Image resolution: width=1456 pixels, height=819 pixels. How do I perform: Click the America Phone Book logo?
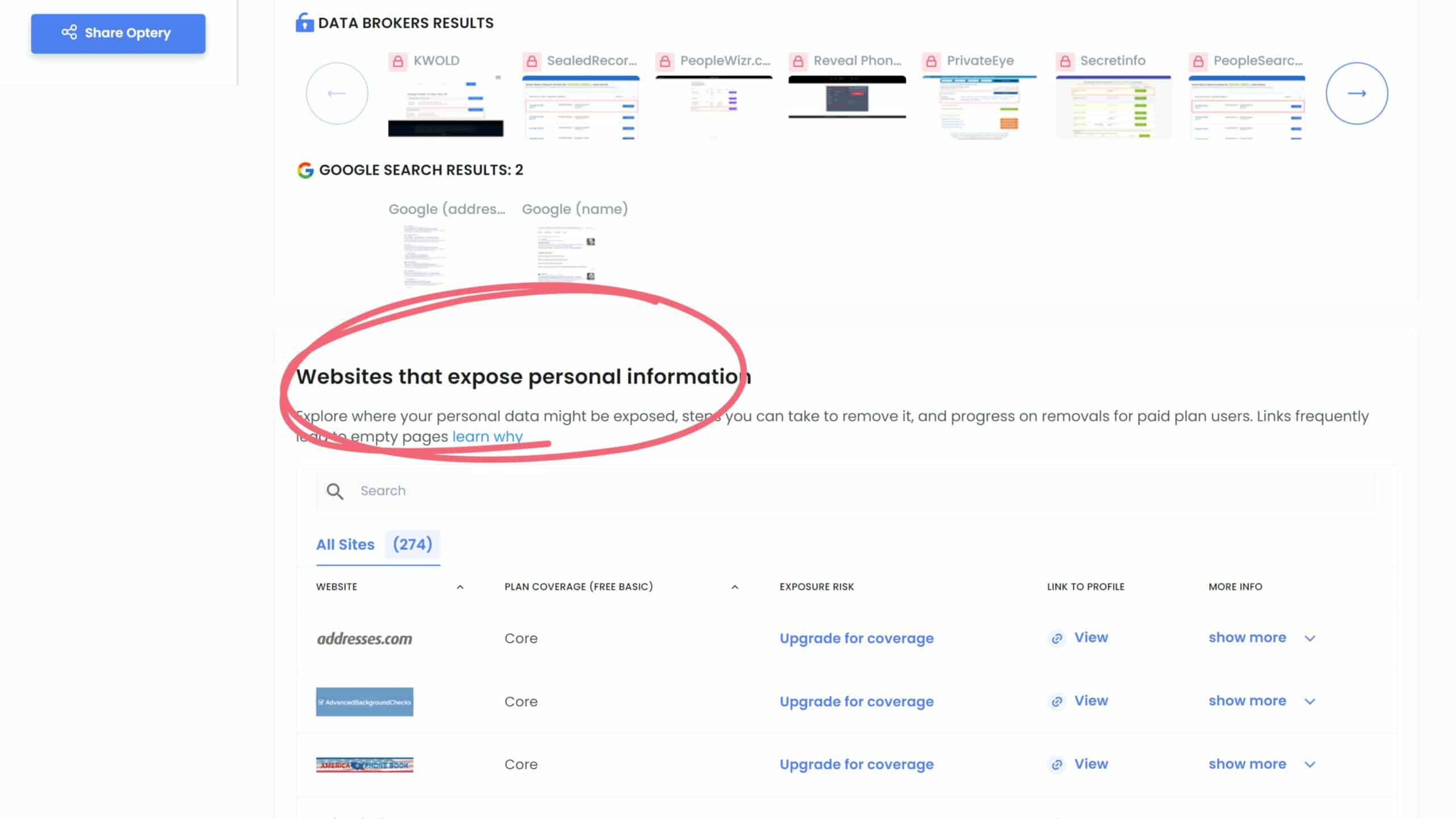point(365,765)
